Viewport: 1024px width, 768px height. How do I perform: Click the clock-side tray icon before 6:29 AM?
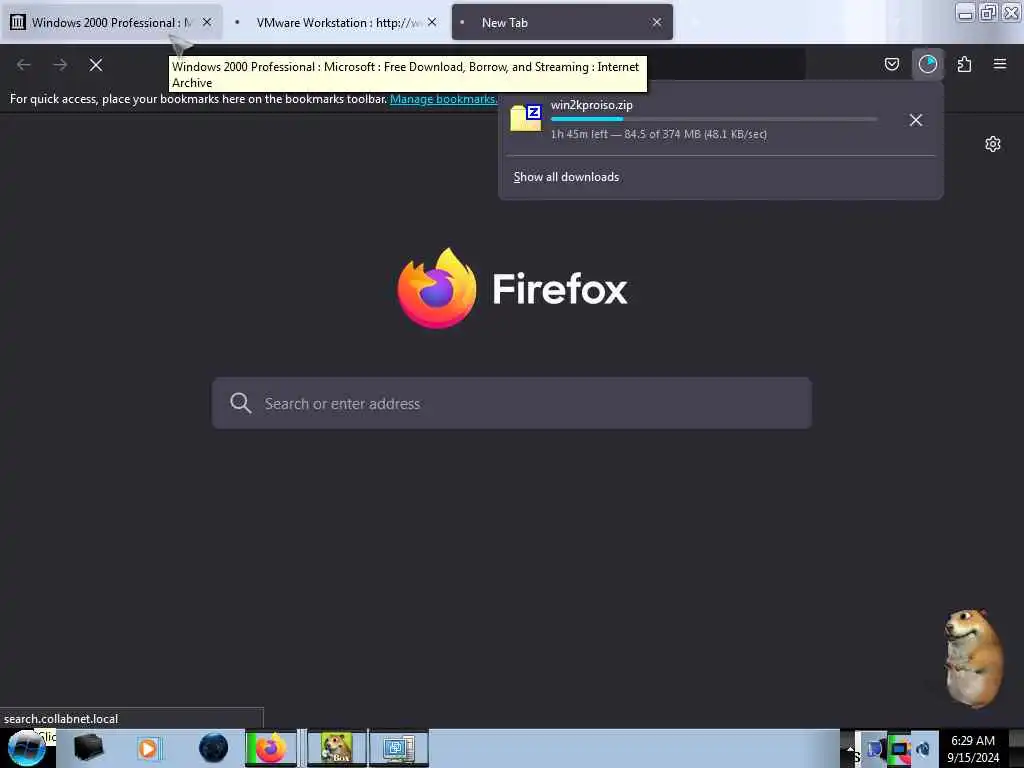[923, 748]
